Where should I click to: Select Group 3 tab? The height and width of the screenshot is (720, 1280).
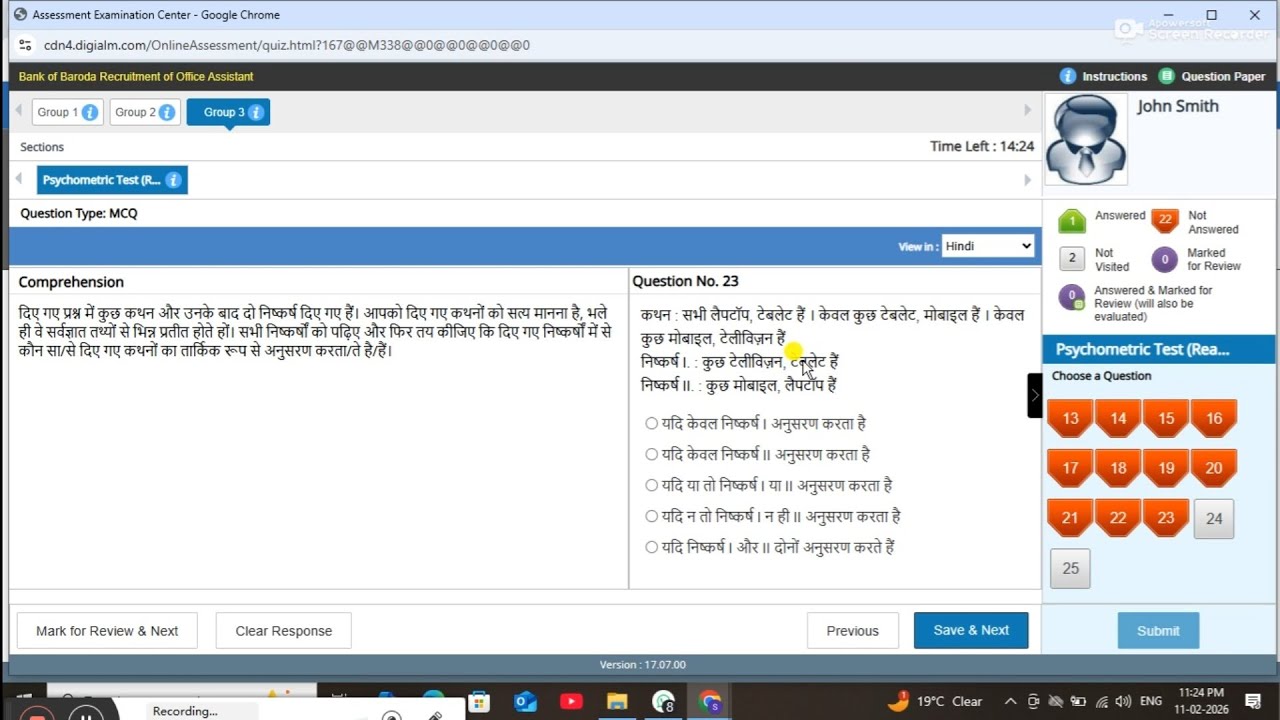tap(228, 112)
